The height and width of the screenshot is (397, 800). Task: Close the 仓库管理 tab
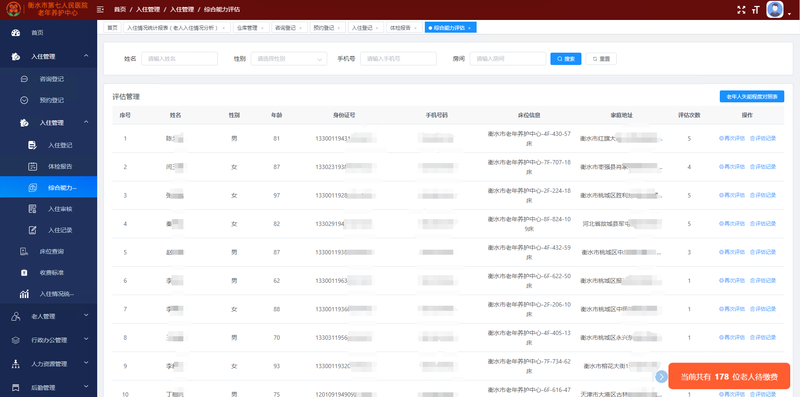coord(263,28)
